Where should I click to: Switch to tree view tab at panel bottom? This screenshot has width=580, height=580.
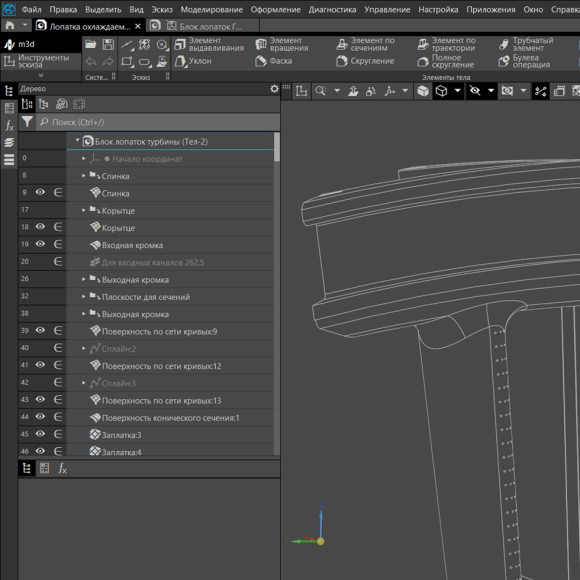(x=27, y=468)
